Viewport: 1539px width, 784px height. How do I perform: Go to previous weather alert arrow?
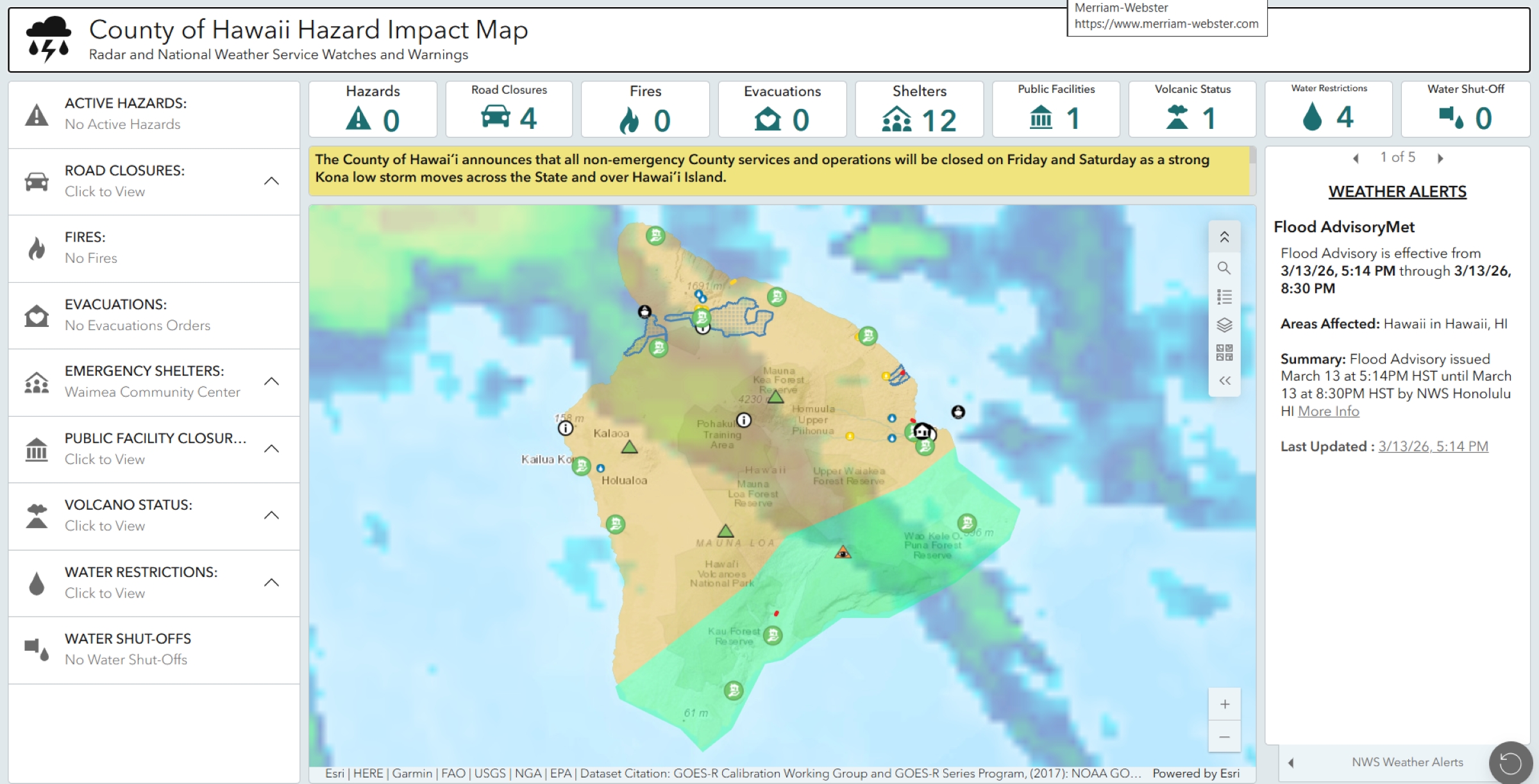point(1356,158)
